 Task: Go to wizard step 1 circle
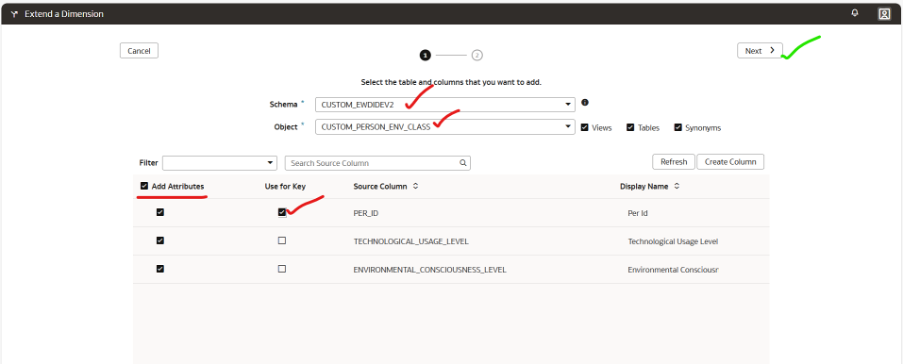(x=425, y=55)
